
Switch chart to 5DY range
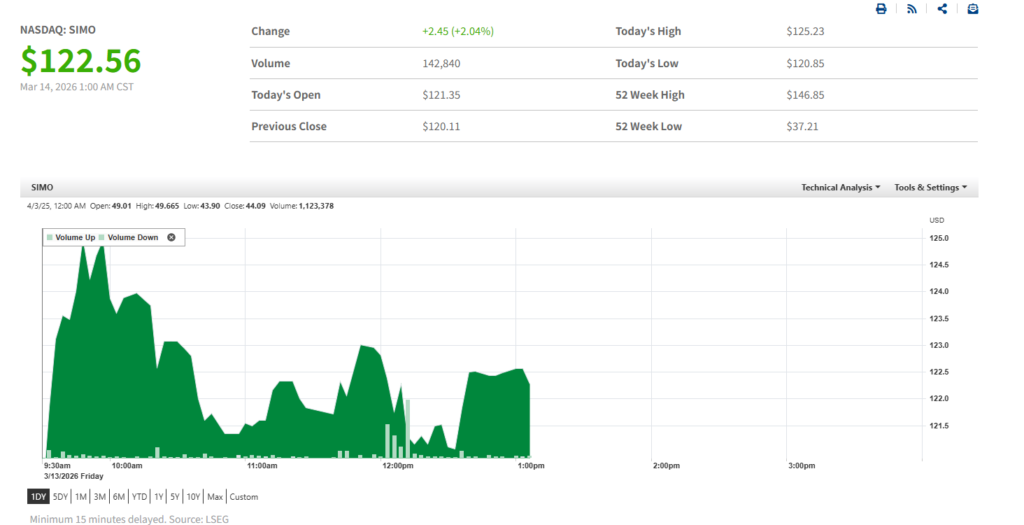[61, 497]
